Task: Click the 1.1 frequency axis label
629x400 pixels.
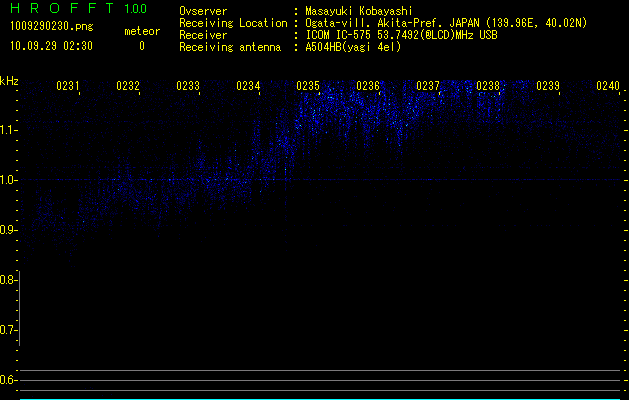Action: point(8,130)
